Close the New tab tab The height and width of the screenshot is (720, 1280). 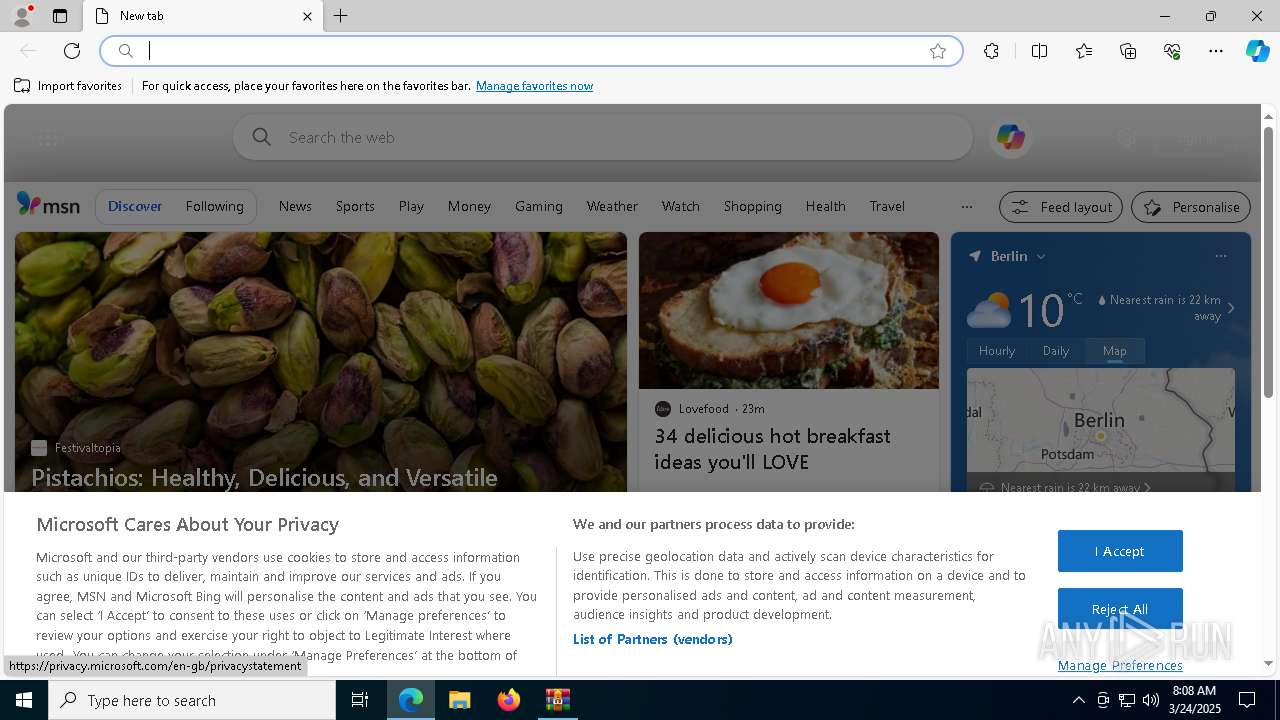coord(307,16)
